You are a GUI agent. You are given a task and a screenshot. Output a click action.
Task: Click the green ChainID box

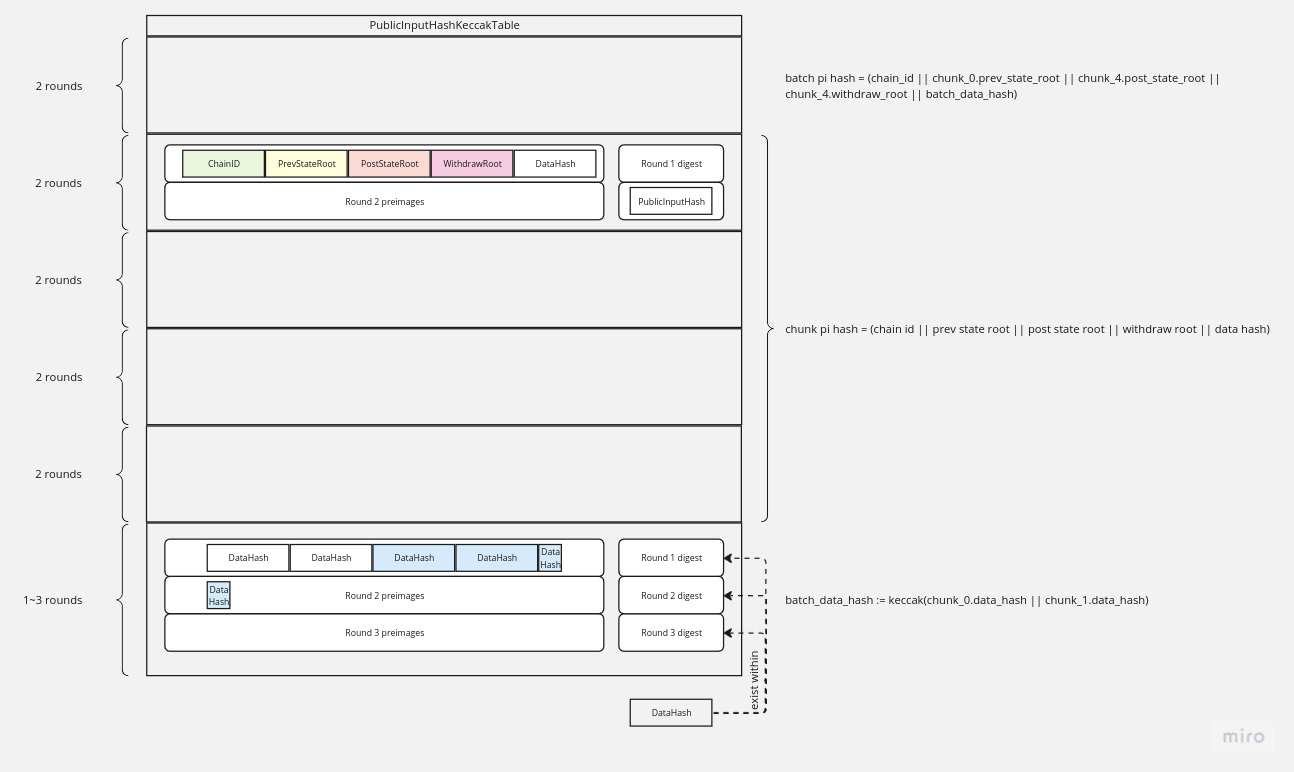(x=224, y=164)
